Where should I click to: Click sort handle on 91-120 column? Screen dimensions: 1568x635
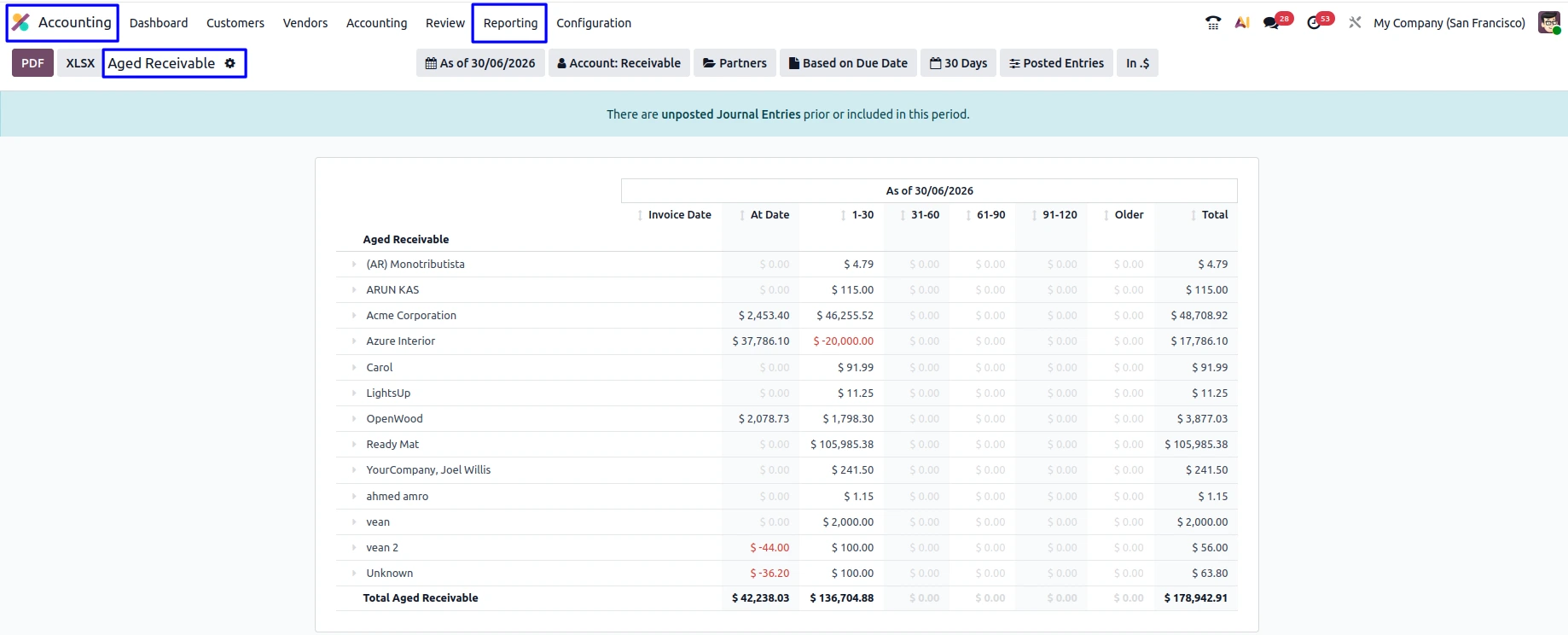[1034, 215]
